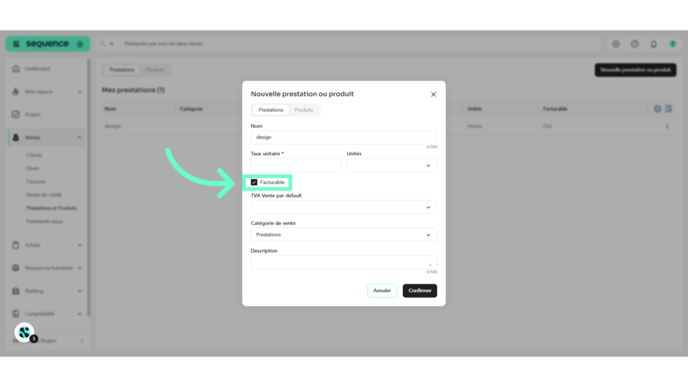Screen dimensions: 688x387
Task: Select the Prestations tab in the dialog
Action: pyautogui.click(x=271, y=110)
